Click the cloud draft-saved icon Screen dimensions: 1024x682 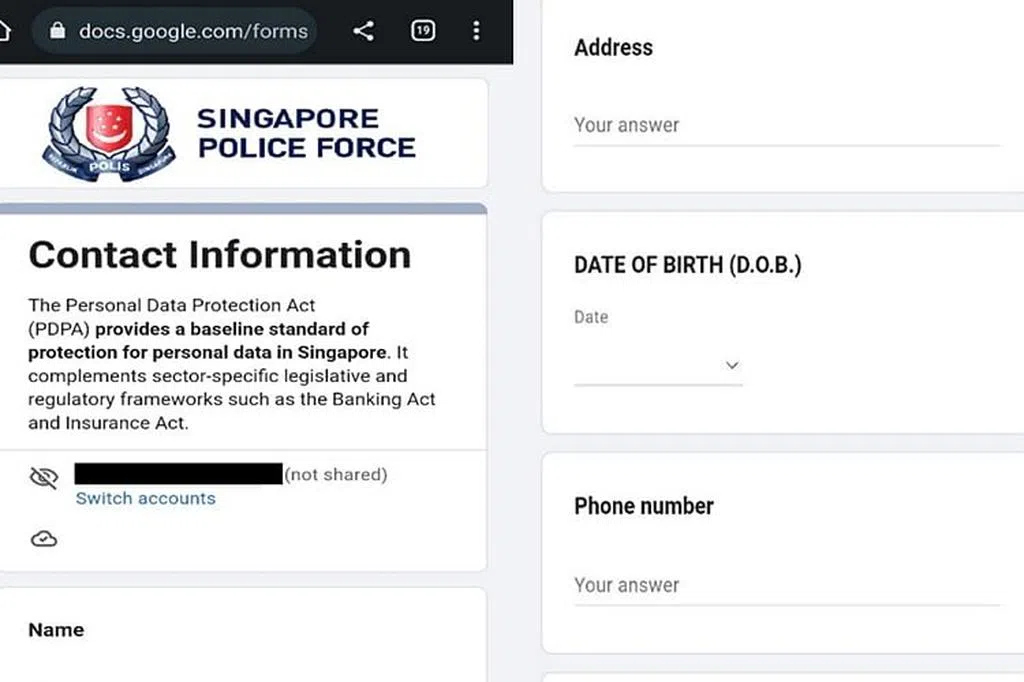[x=44, y=539]
